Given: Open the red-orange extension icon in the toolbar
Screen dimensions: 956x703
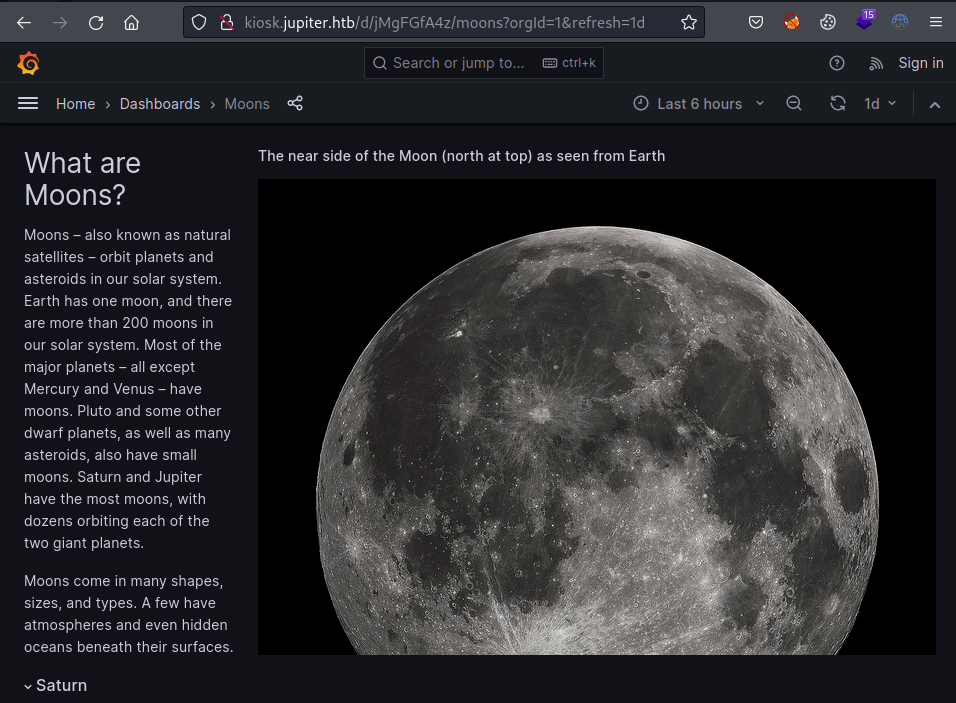Looking at the screenshot, I should click(791, 23).
